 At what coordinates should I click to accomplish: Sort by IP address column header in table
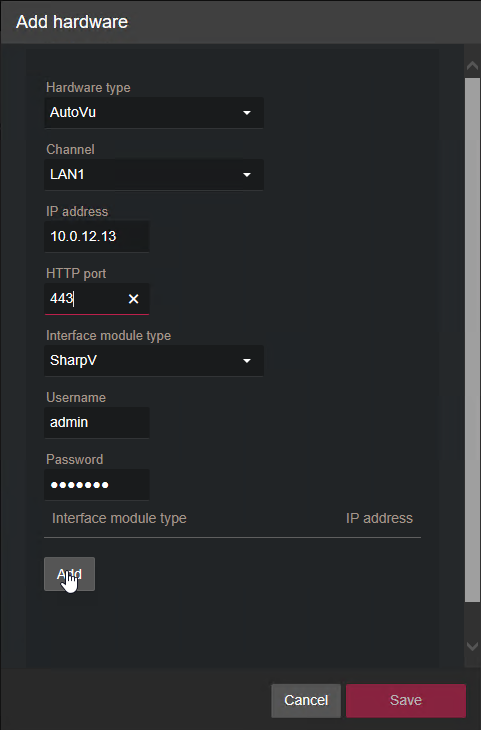(379, 518)
